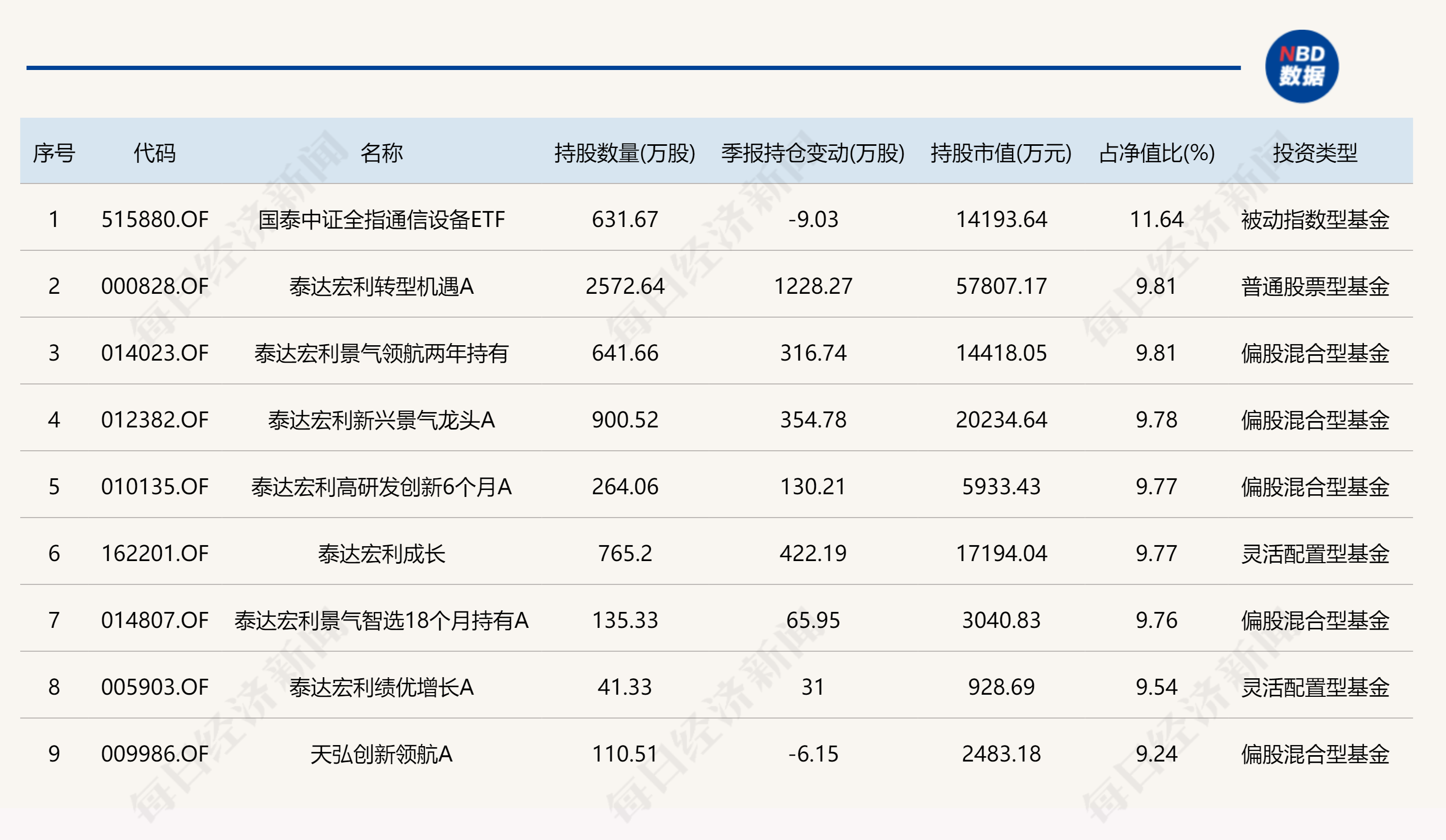Viewport: 1446px width, 840px height.
Task: Select fund name 泰达宏利高研发创新6个月A
Action: click(381, 487)
